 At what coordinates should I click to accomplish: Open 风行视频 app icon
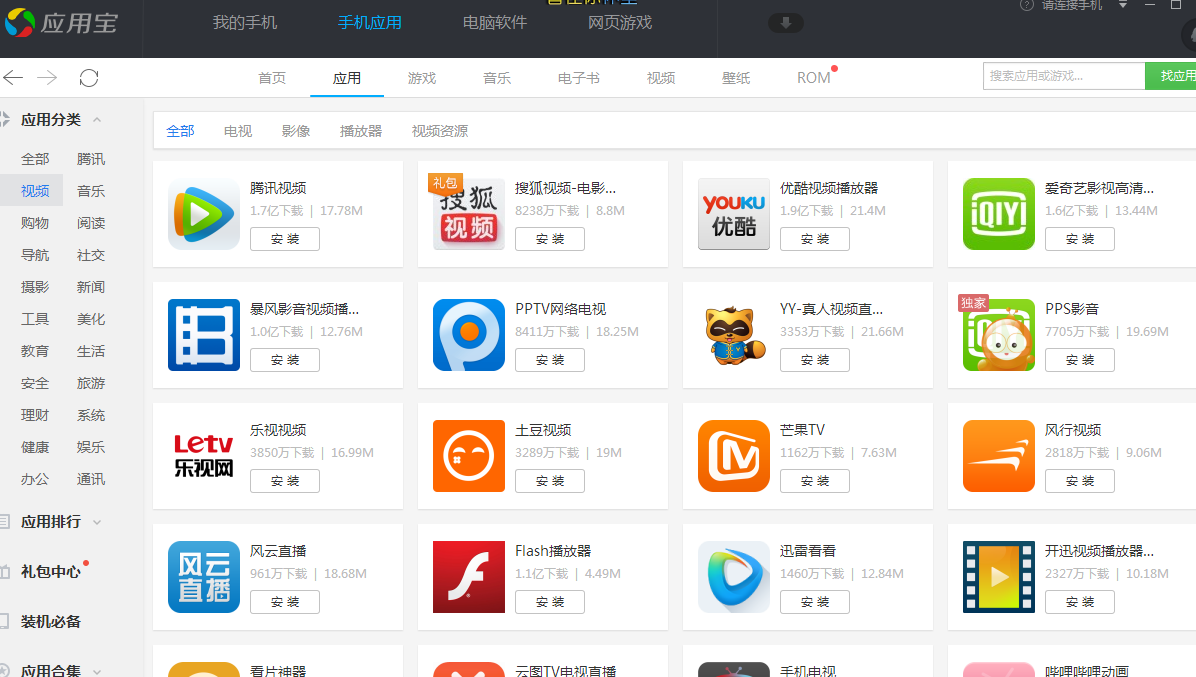coord(998,456)
